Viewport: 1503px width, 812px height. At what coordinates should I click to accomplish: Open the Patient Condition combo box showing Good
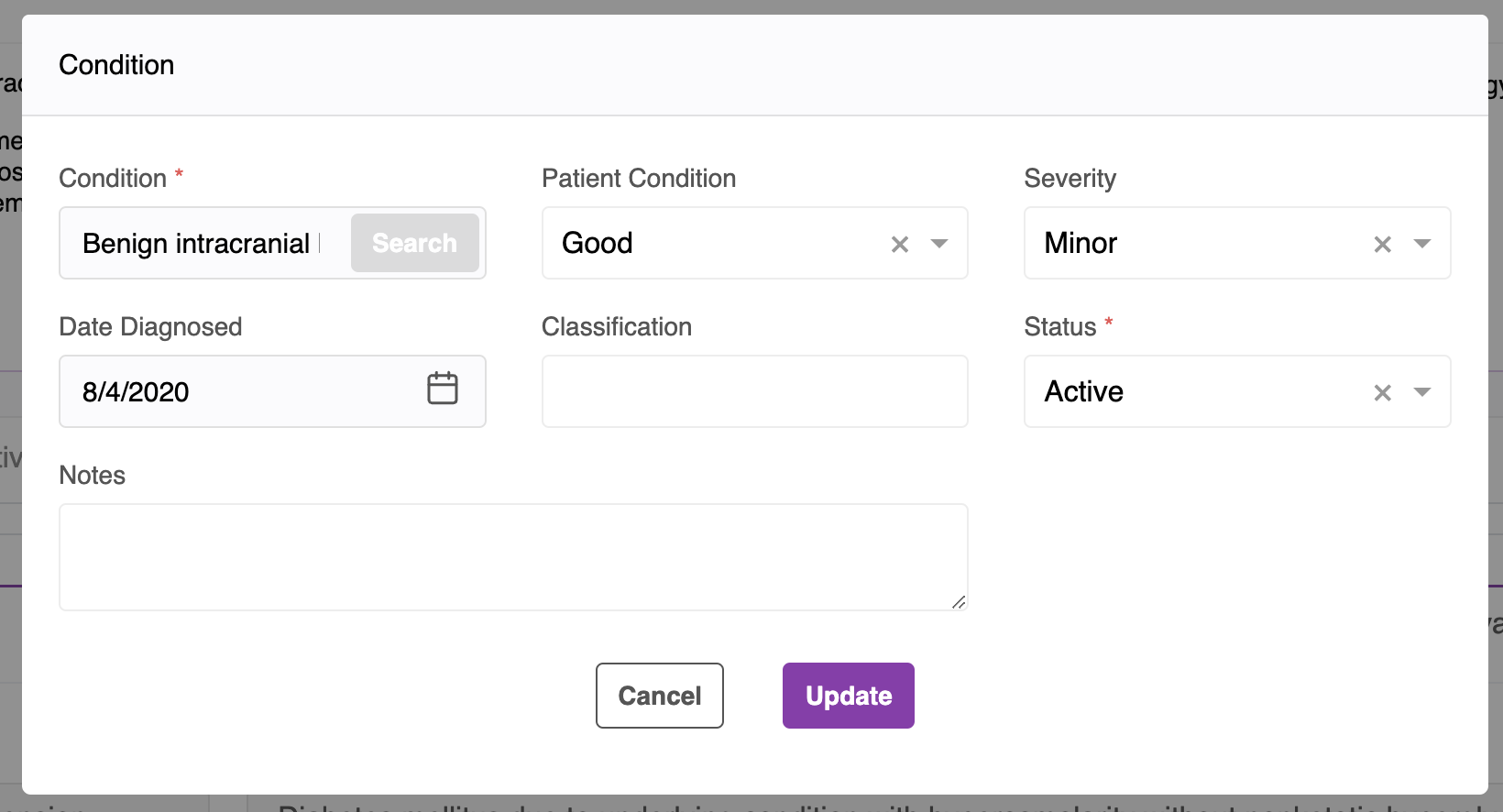pos(715,244)
